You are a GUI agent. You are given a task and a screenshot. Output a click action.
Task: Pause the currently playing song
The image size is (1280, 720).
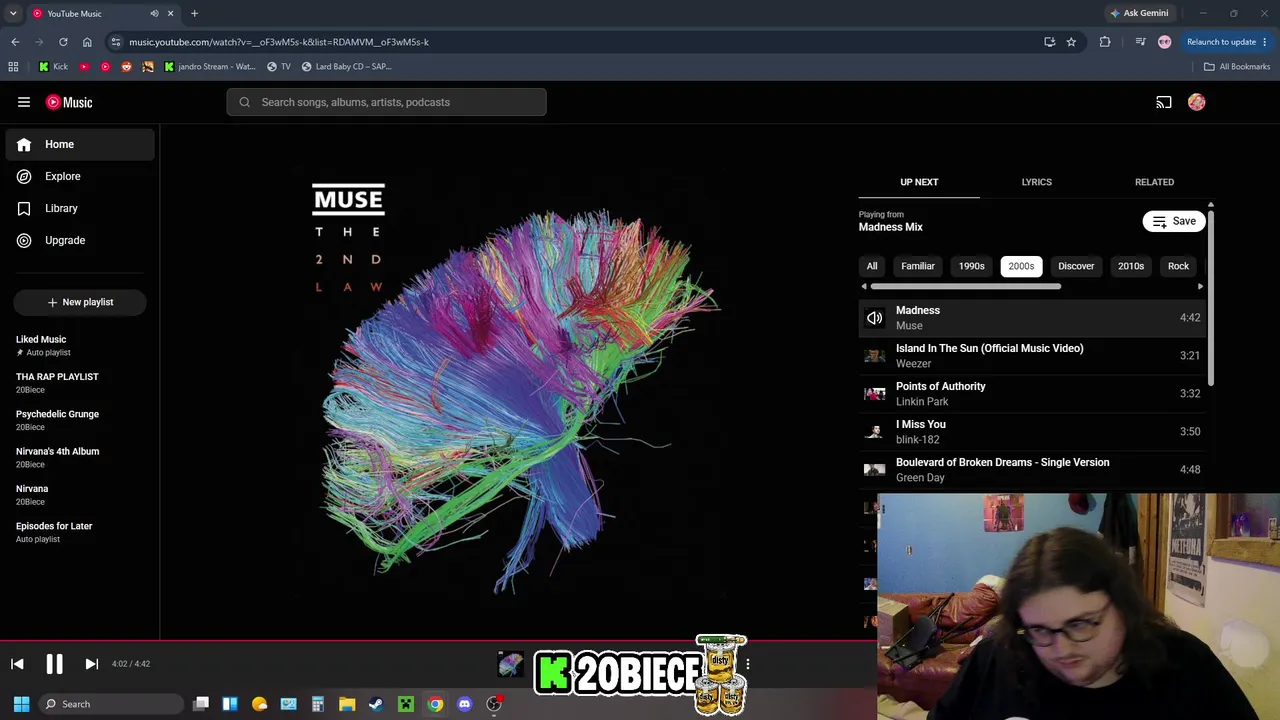(x=54, y=664)
